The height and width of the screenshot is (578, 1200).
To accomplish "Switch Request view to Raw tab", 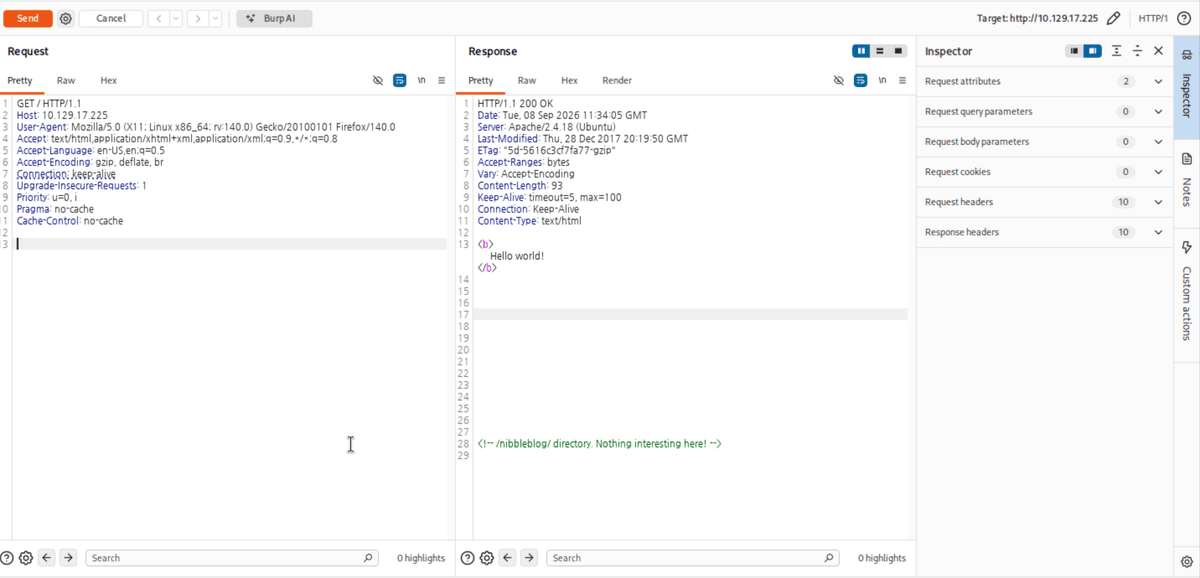I will [x=66, y=80].
